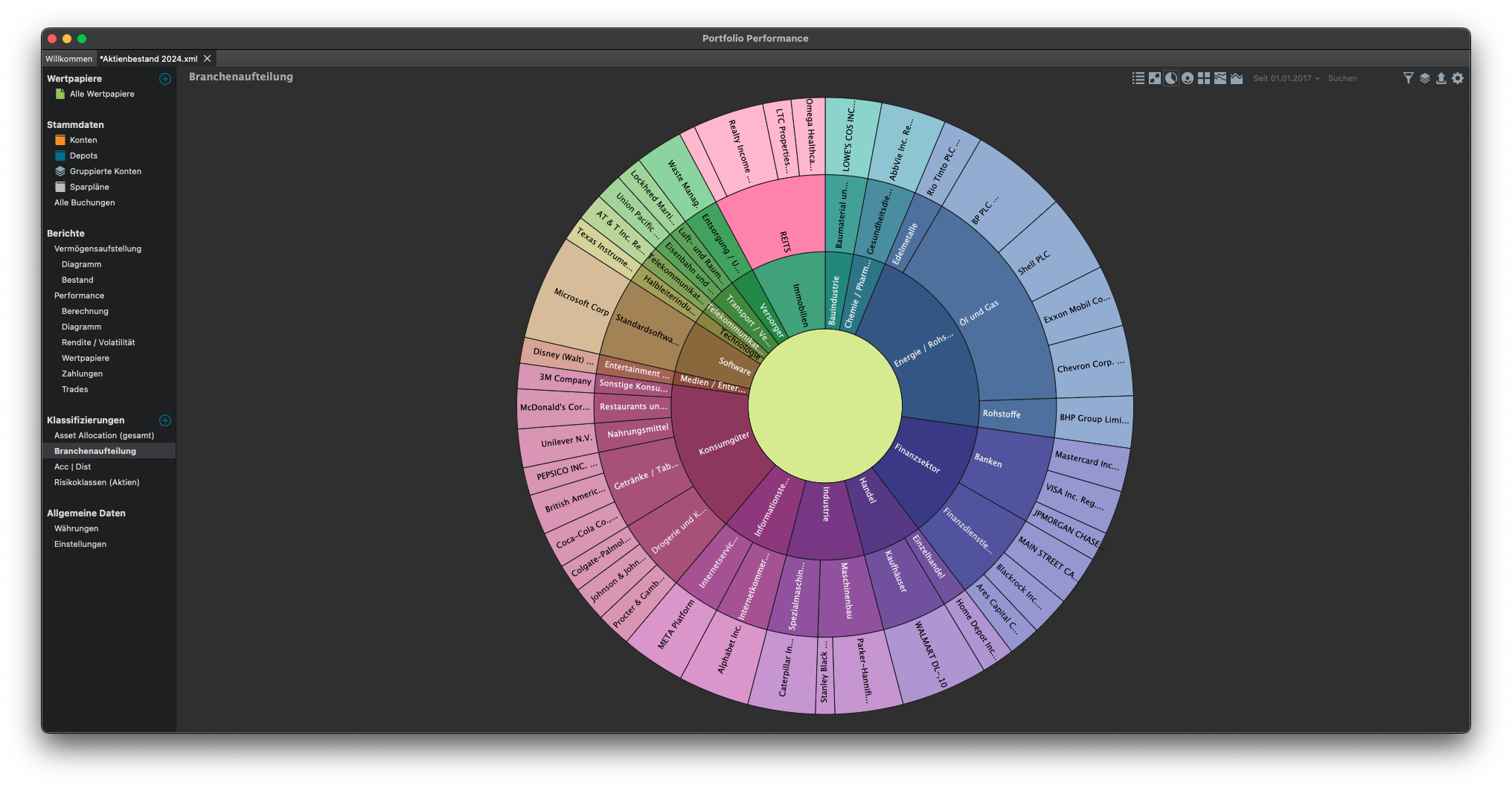This screenshot has height=788, width=1512.
Task: Click the export upload icon
Action: pyautogui.click(x=1441, y=78)
